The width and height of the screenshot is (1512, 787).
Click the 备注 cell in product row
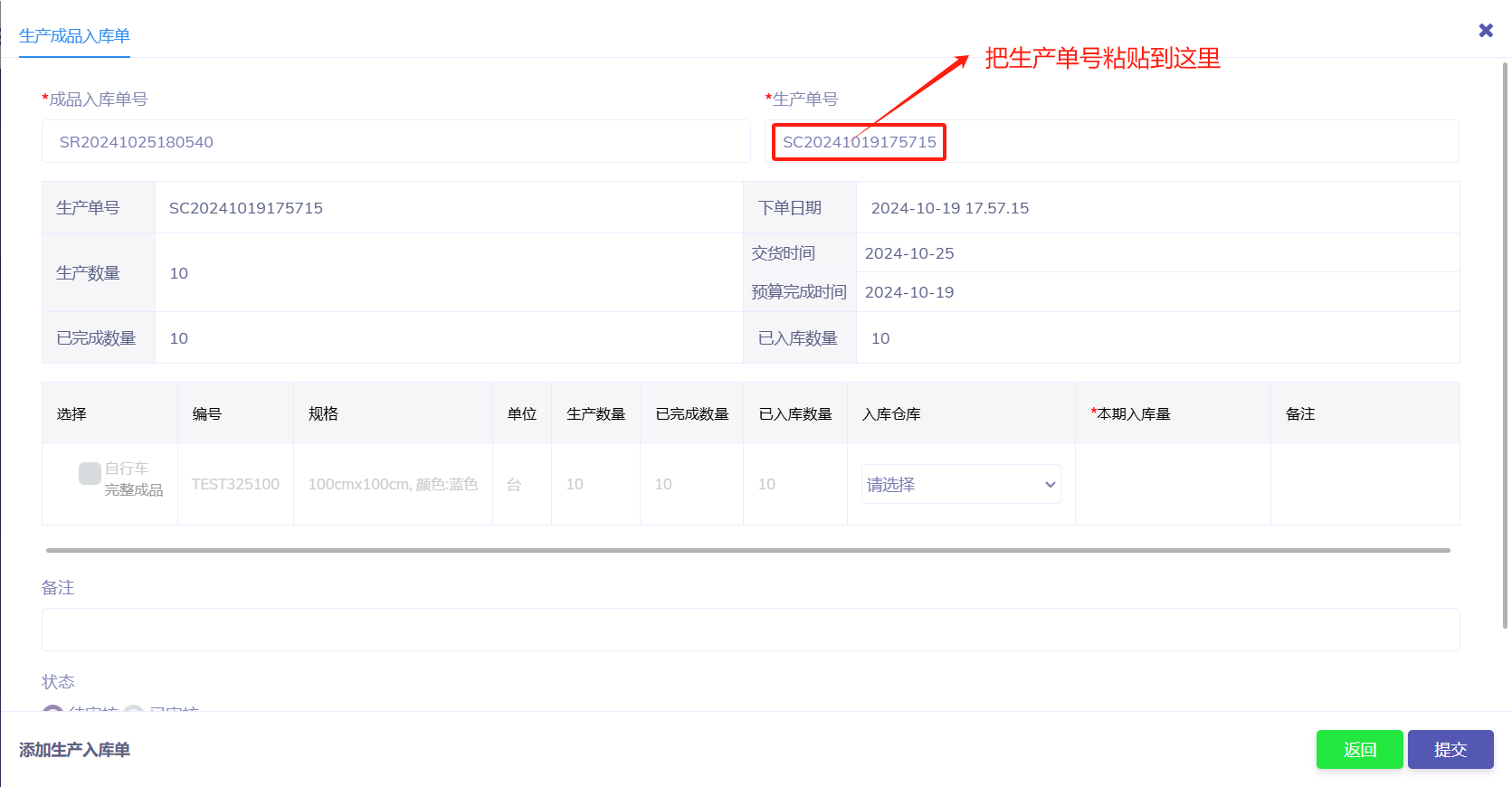tap(1364, 485)
